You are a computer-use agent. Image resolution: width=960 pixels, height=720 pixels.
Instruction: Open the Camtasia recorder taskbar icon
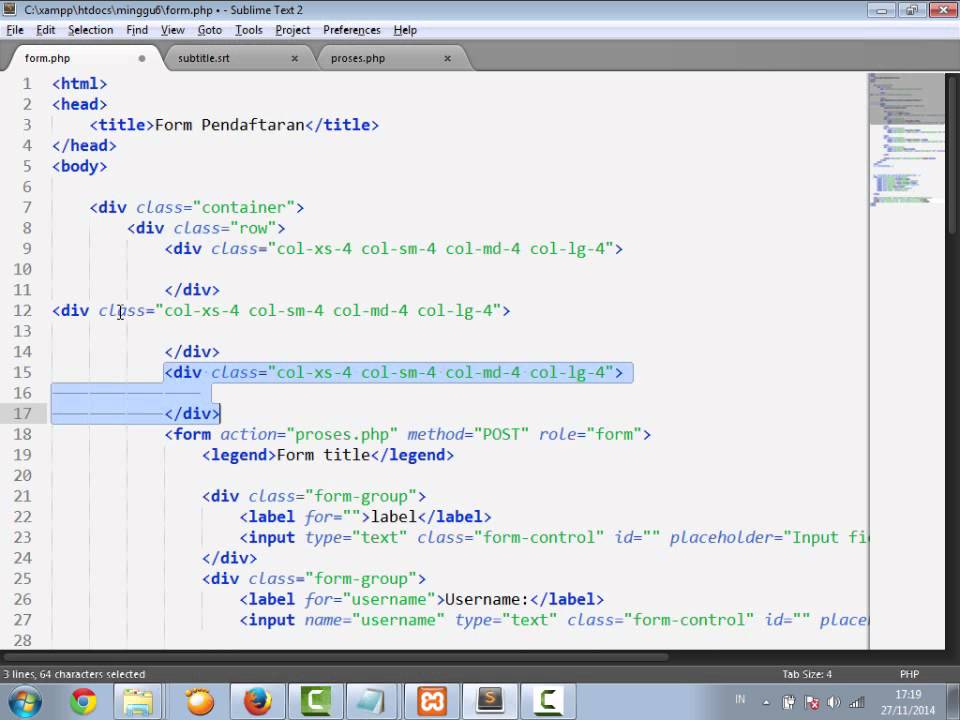[548, 702]
